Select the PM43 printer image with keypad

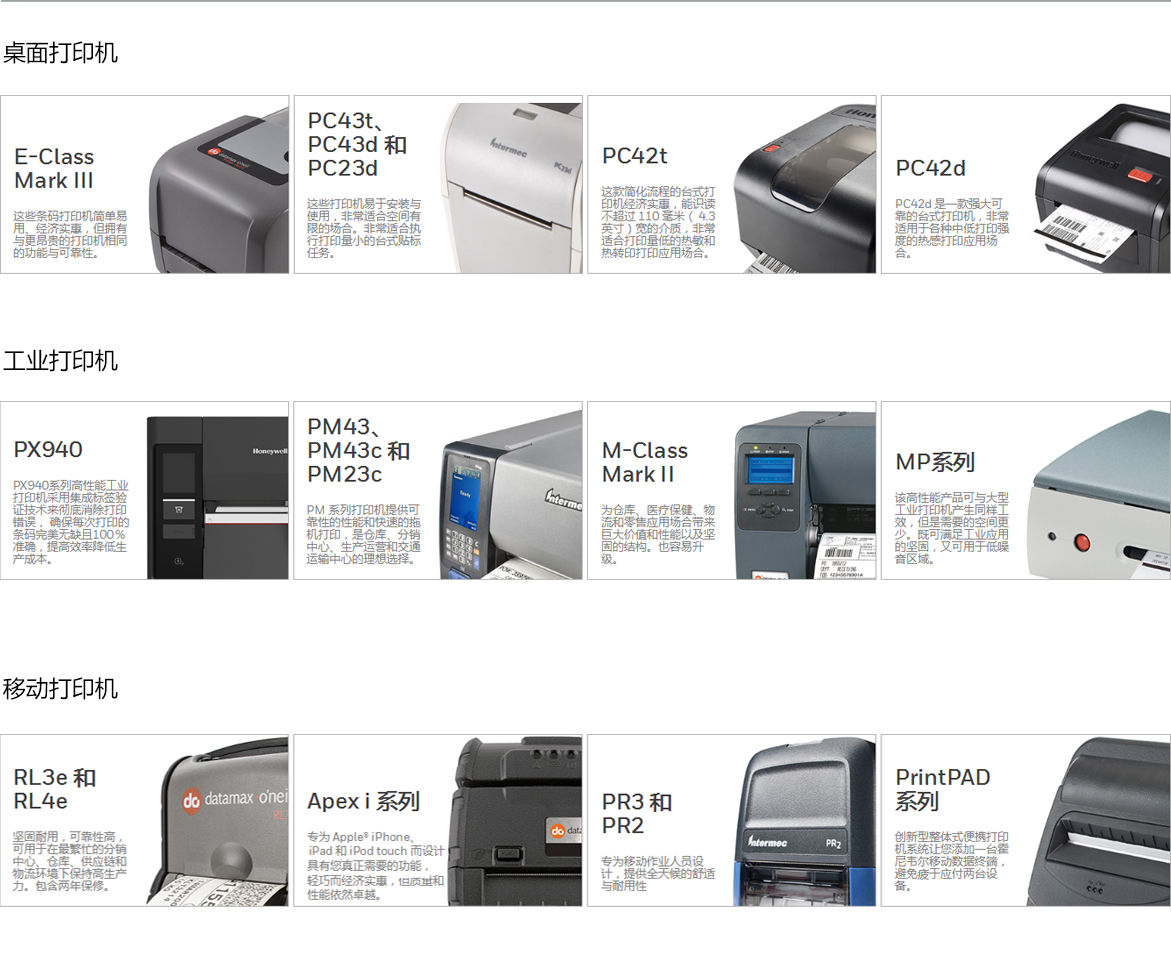click(x=511, y=505)
